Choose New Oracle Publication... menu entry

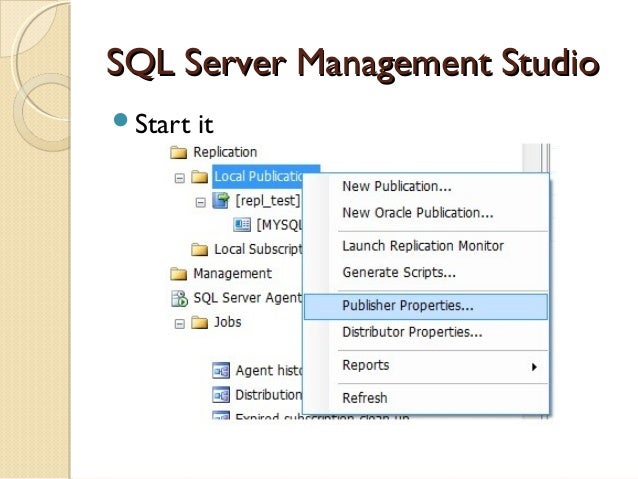426,213
